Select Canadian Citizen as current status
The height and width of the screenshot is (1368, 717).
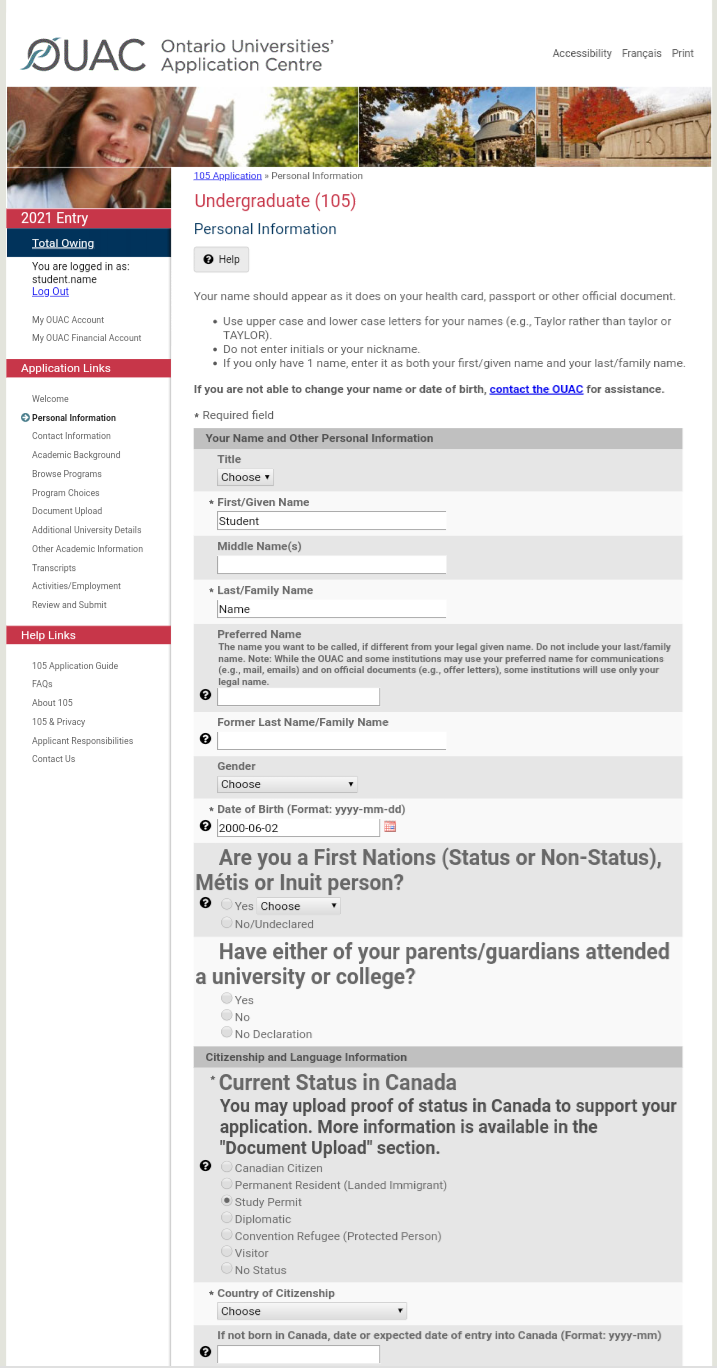click(x=226, y=1166)
